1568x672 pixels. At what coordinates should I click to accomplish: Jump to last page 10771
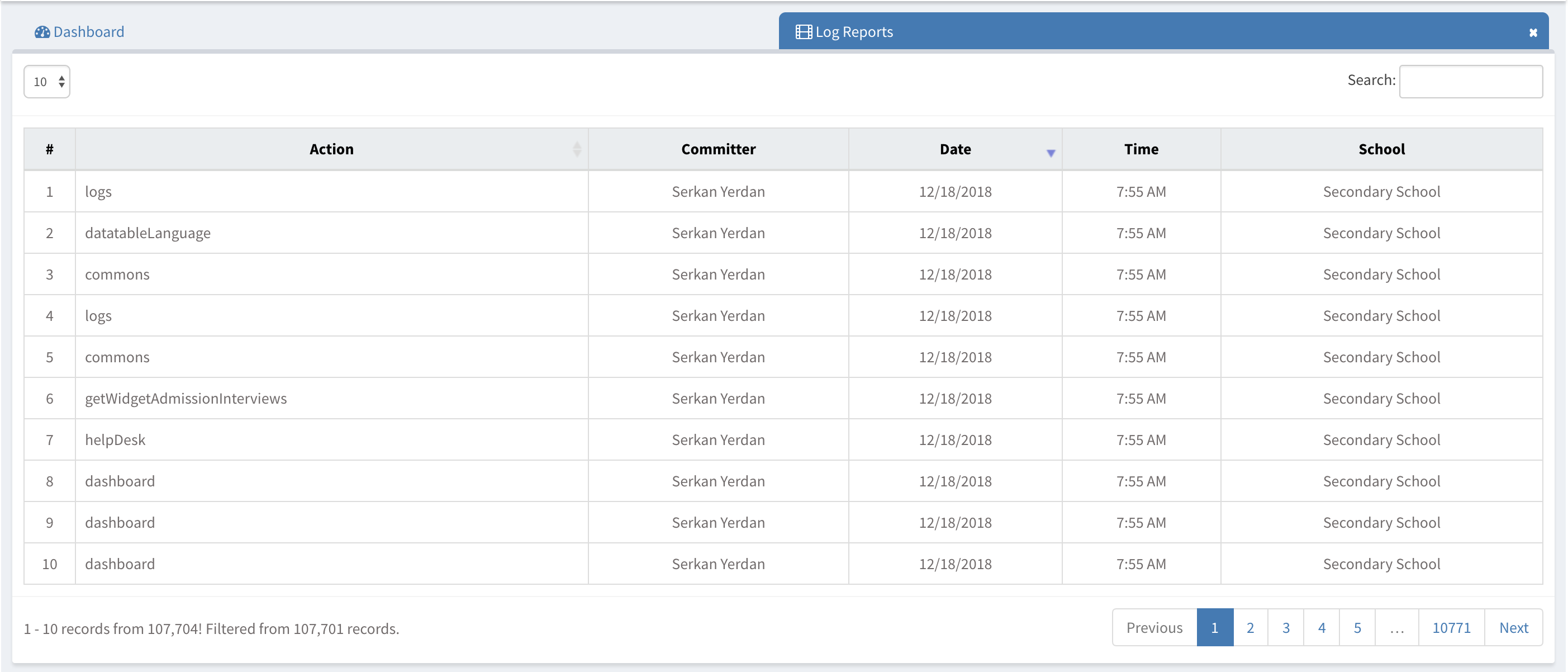1451,627
